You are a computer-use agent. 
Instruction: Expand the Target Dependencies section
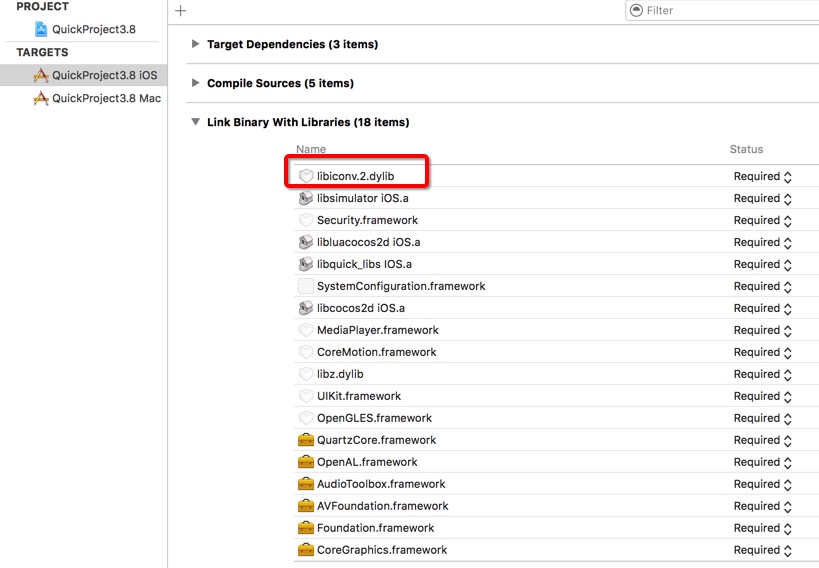(195, 44)
